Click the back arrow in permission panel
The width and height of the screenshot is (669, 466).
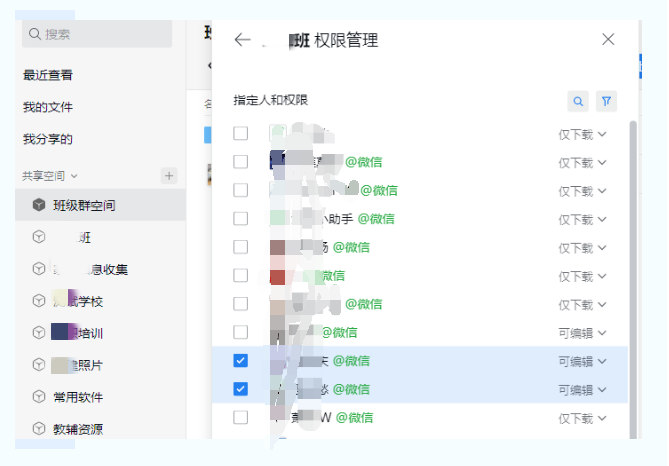241,40
